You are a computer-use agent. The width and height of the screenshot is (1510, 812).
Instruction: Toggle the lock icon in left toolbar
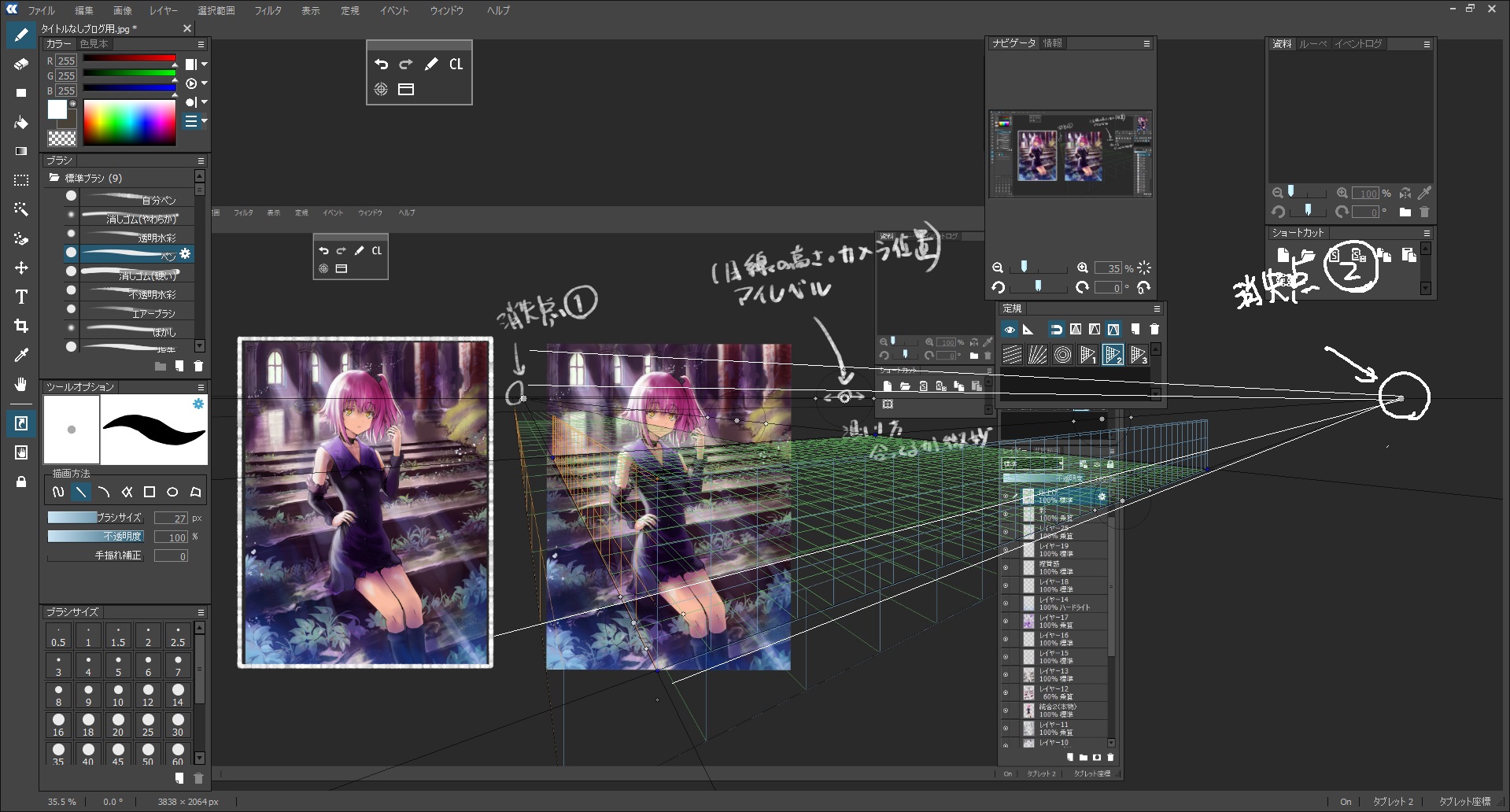(21, 482)
